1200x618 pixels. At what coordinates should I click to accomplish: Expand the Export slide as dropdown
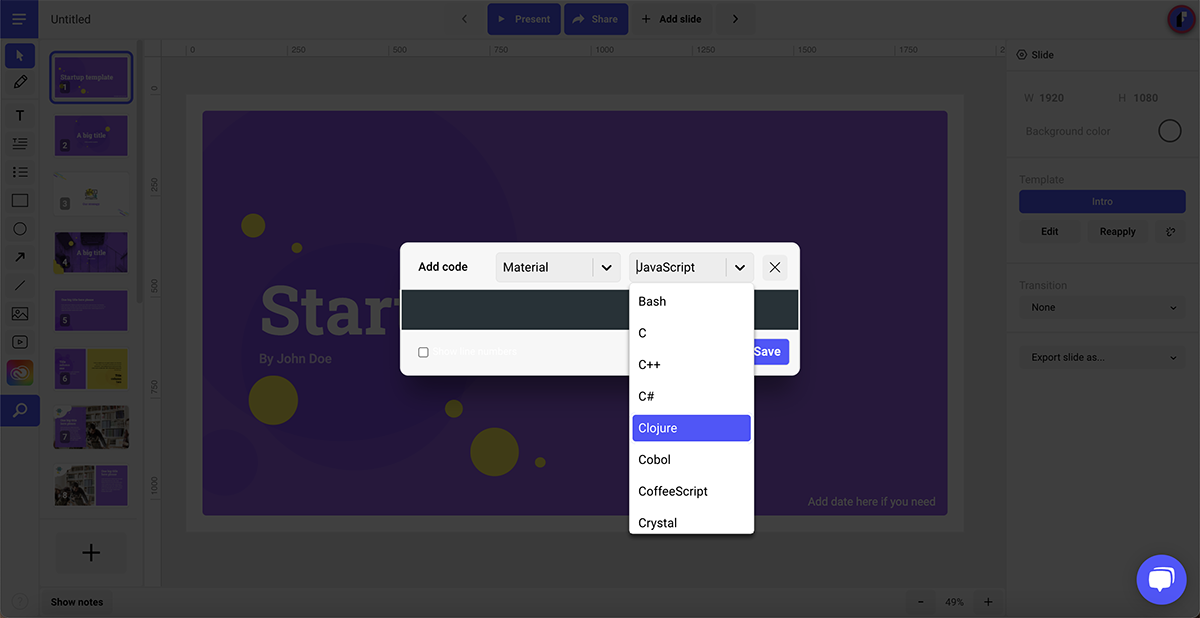pyautogui.click(x=1102, y=357)
